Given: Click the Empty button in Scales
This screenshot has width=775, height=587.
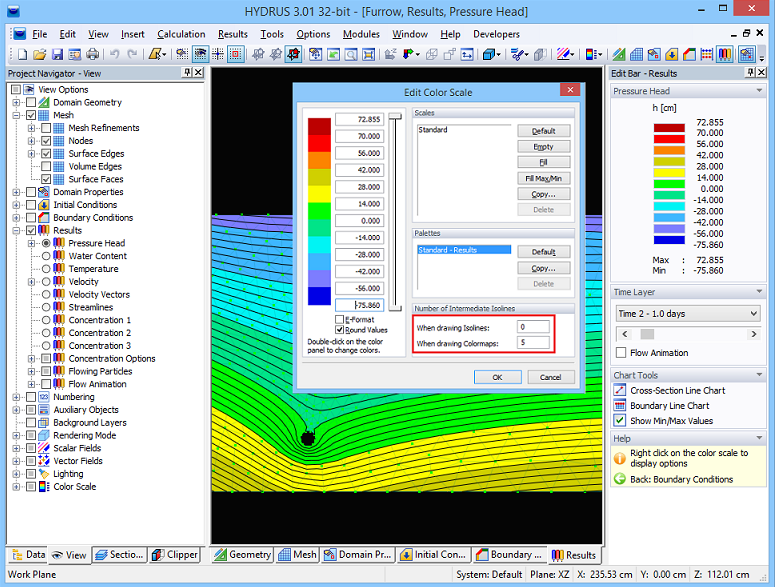Looking at the screenshot, I should coord(544,147).
